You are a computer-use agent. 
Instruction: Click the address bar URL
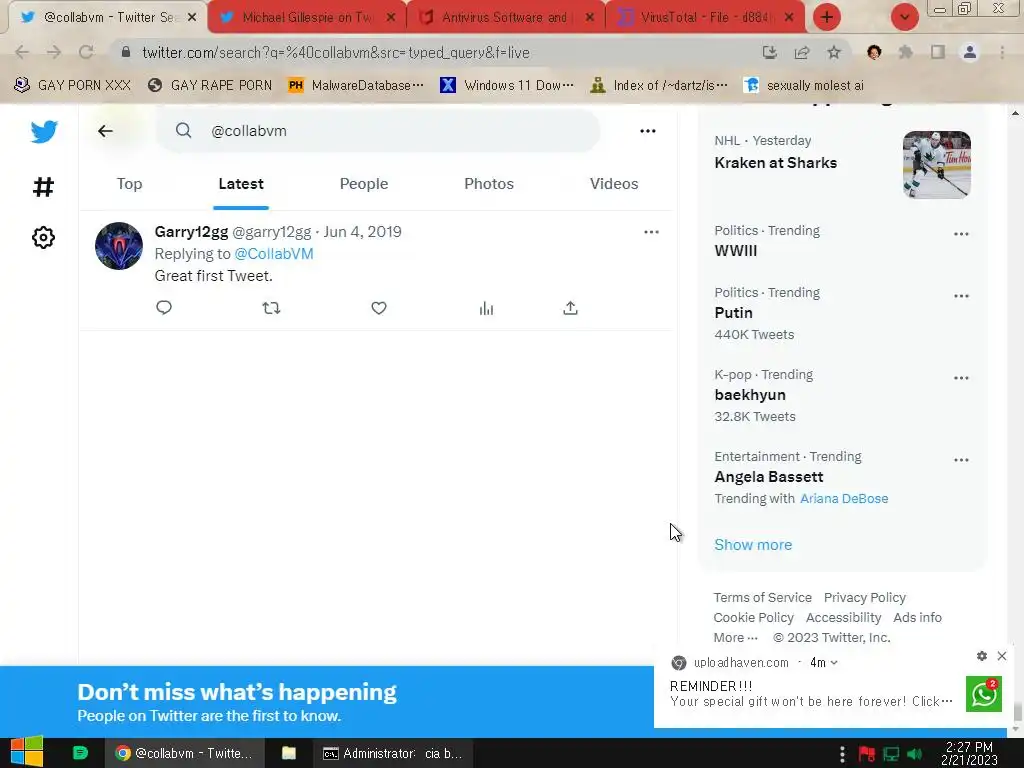(x=336, y=52)
